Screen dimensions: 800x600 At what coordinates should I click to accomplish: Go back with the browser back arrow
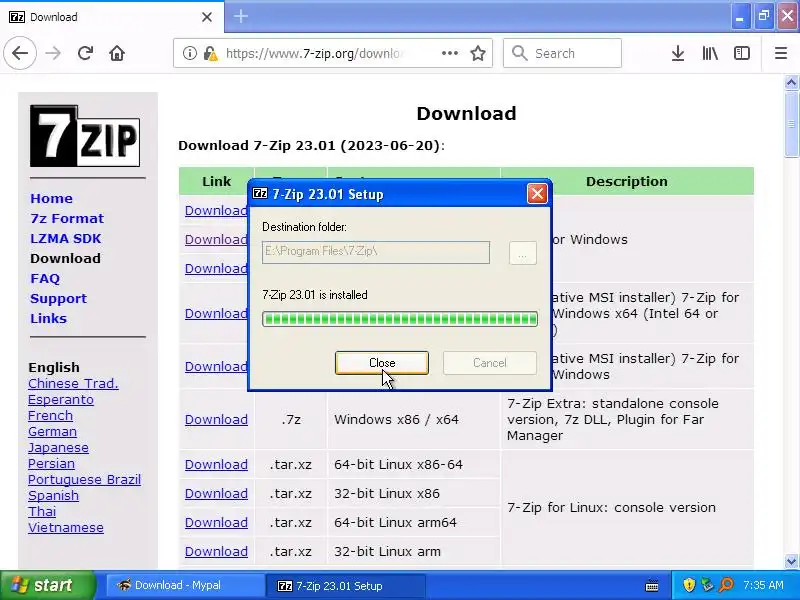(x=20, y=53)
